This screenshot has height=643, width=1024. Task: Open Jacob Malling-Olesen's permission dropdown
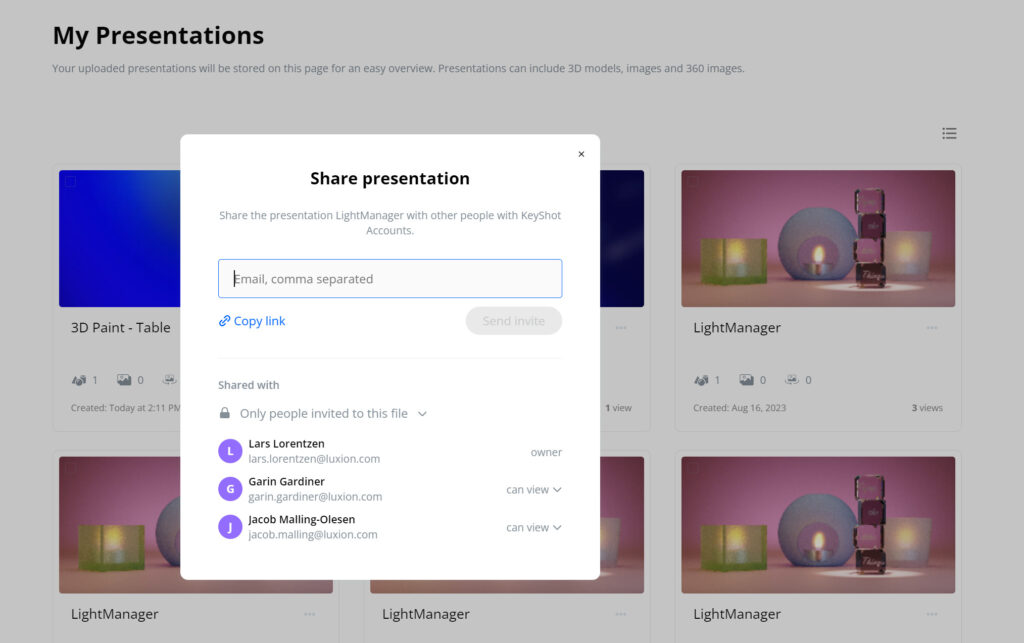tap(534, 527)
